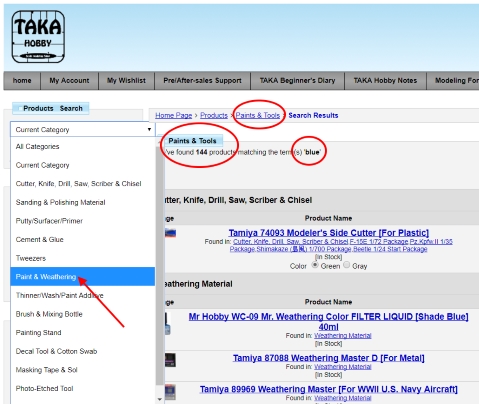The image size is (479, 404).
Task: Follow the Paints & Tools breadcrumb link
Action: [258, 115]
